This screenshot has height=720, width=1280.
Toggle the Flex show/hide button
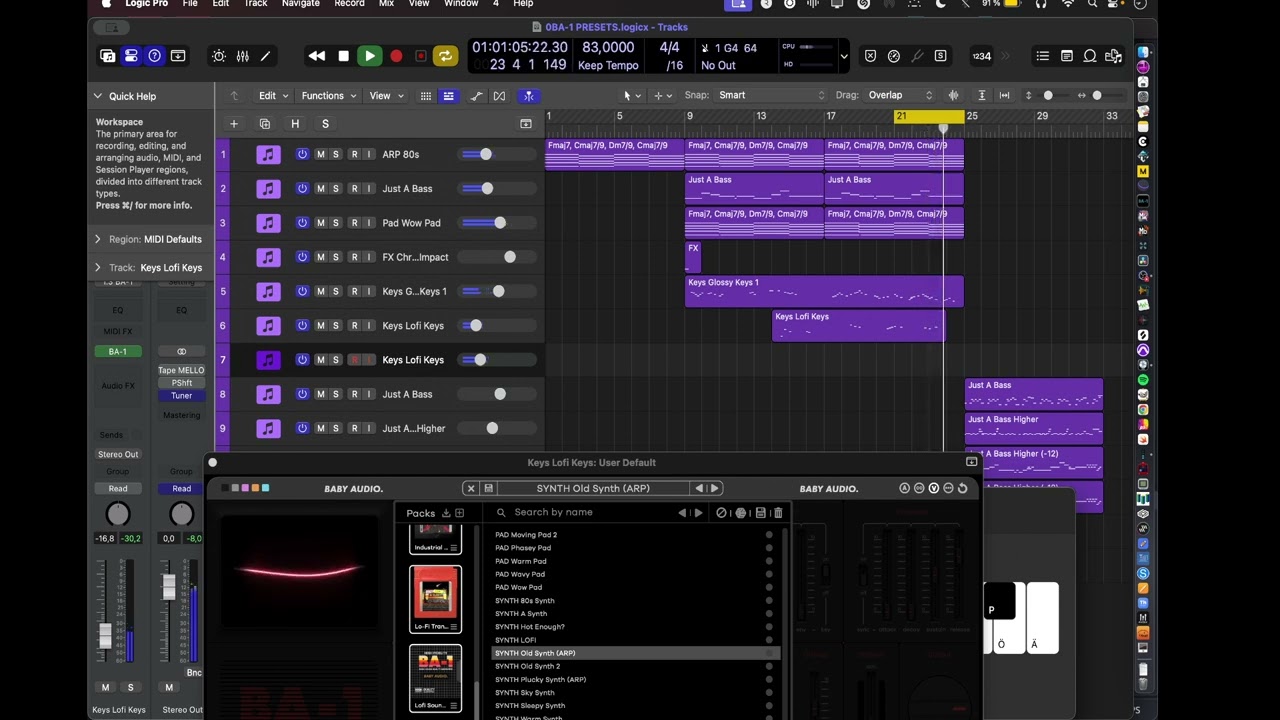[x=499, y=96]
